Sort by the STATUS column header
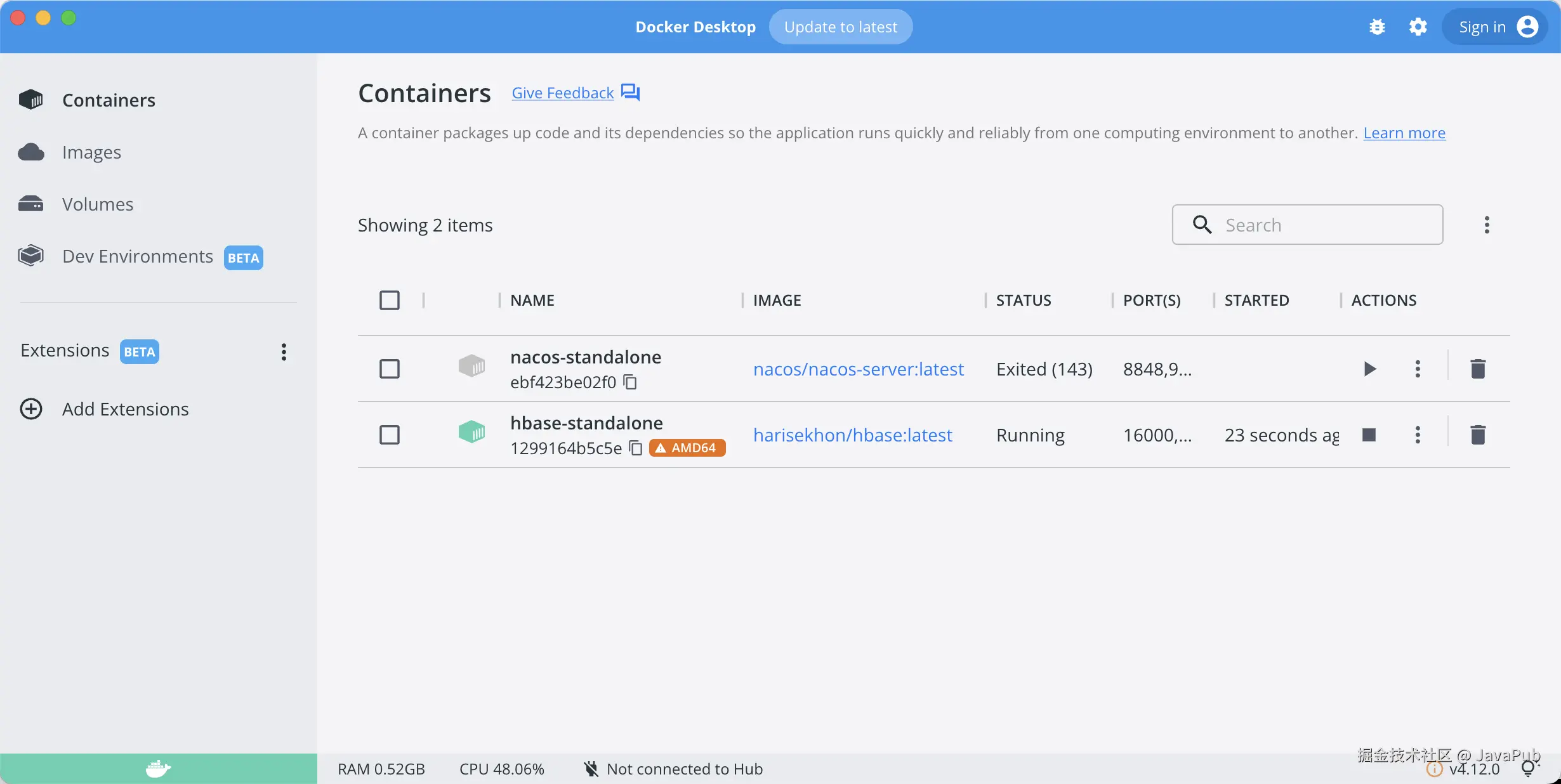The height and width of the screenshot is (784, 1561). 1024,300
